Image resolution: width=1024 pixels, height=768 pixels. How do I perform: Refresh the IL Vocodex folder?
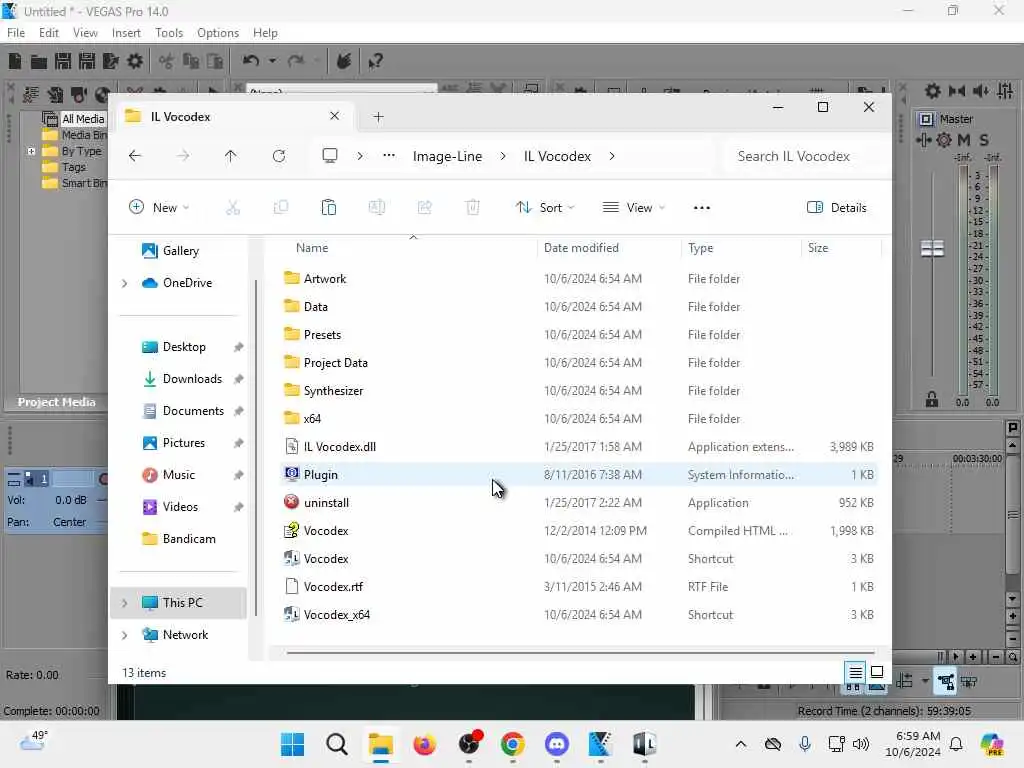[x=279, y=156]
